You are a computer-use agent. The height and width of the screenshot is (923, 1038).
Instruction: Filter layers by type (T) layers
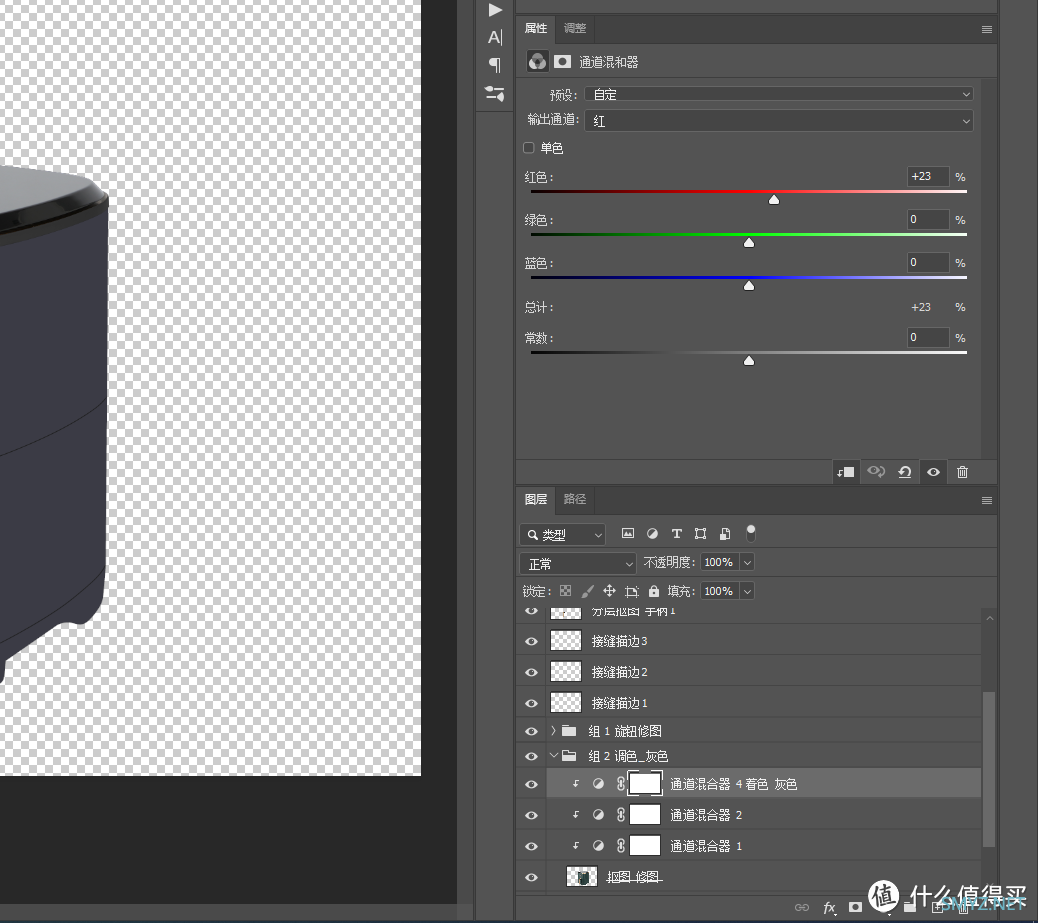pos(676,534)
